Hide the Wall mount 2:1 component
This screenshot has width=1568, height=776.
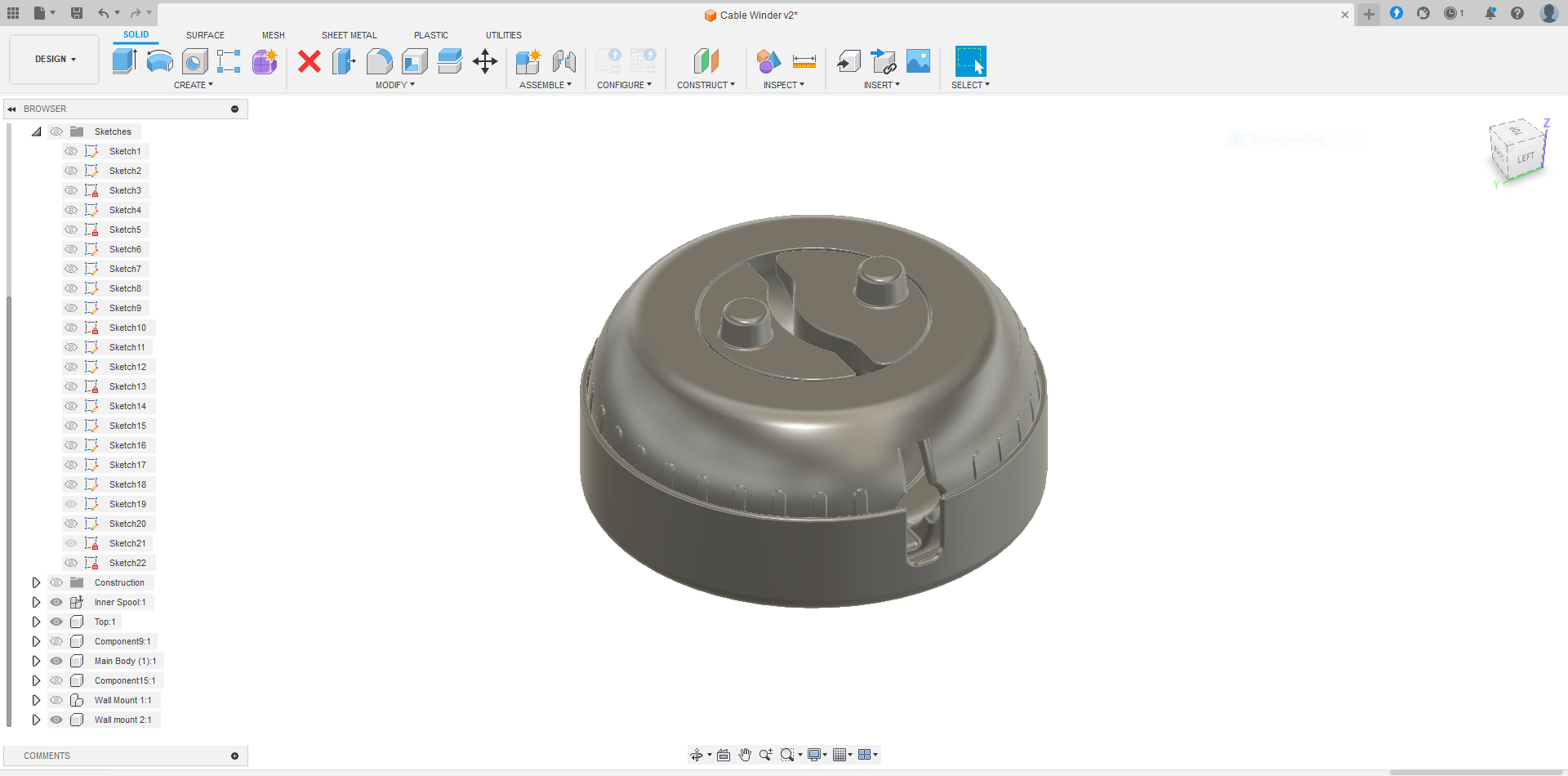coord(56,720)
